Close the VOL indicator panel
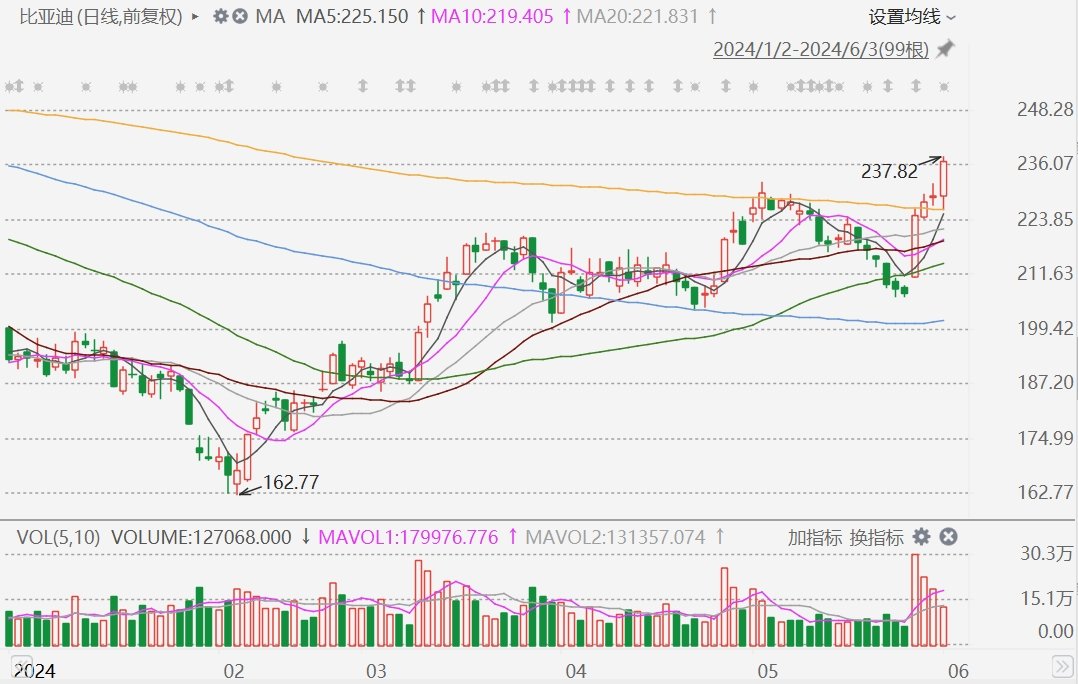Screen dimensions: 1078x684 (x=948, y=537)
